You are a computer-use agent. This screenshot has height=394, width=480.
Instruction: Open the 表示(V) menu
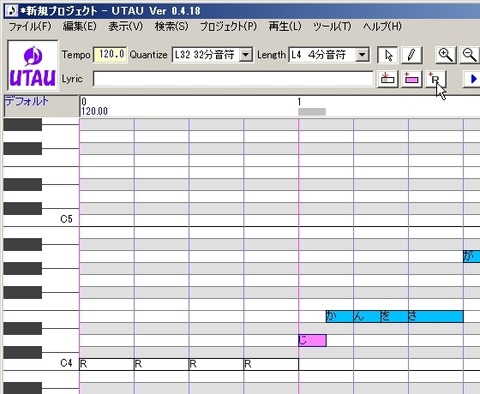[125, 27]
